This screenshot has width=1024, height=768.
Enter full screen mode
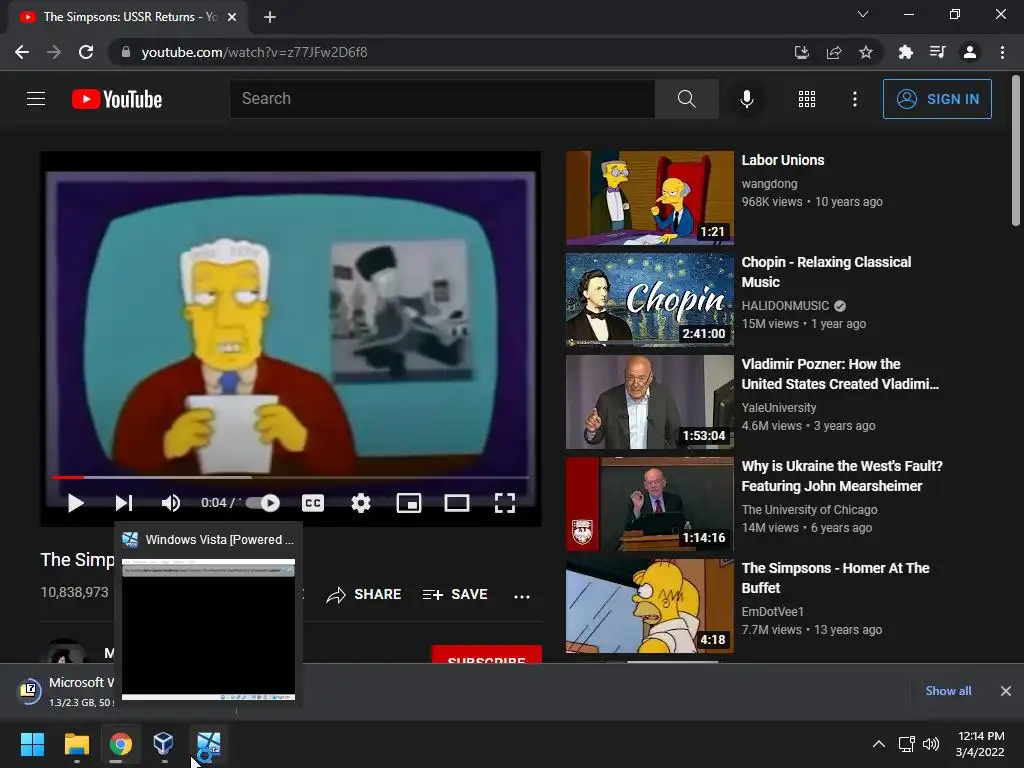click(505, 503)
